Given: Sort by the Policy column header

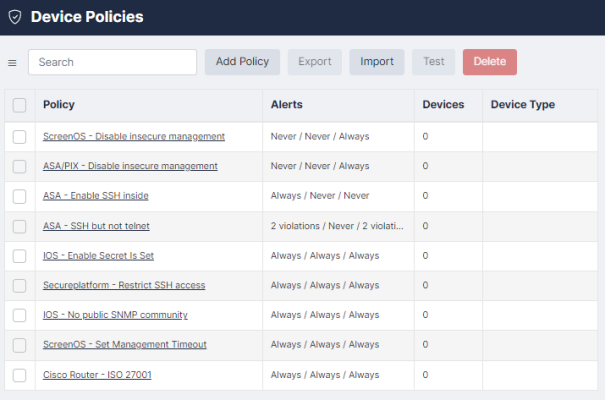Looking at the screenshot, I should point(59,105).
